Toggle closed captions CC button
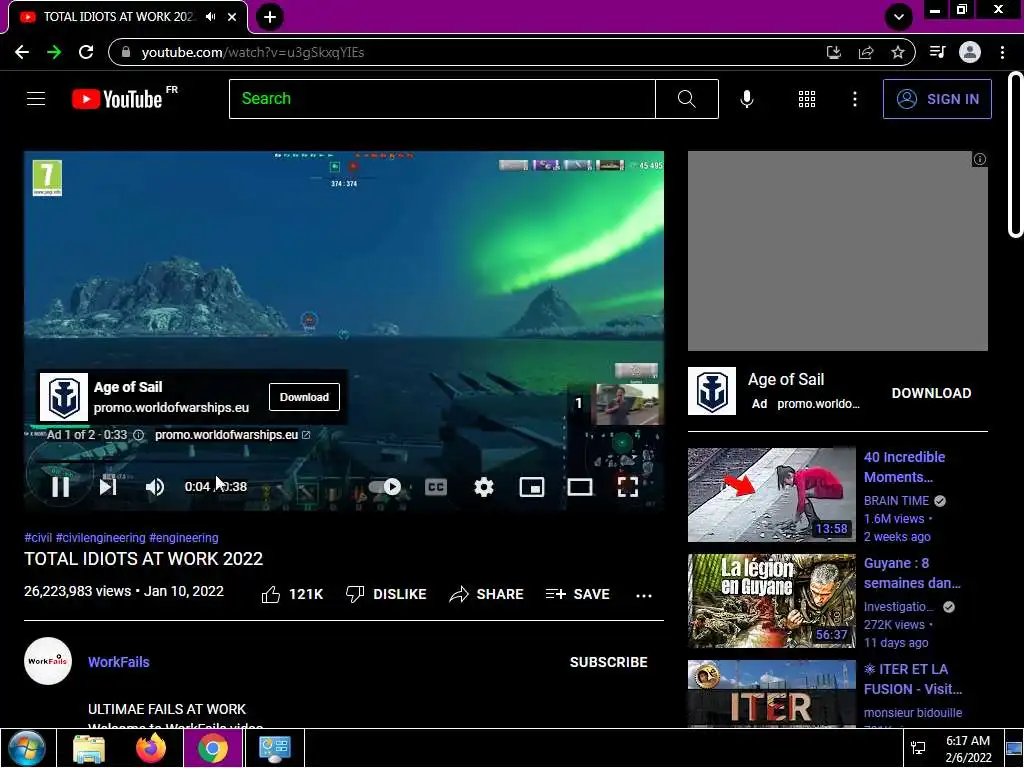Image resolution: width=1024 pixels, height=768 pixels. click(436, 487)
